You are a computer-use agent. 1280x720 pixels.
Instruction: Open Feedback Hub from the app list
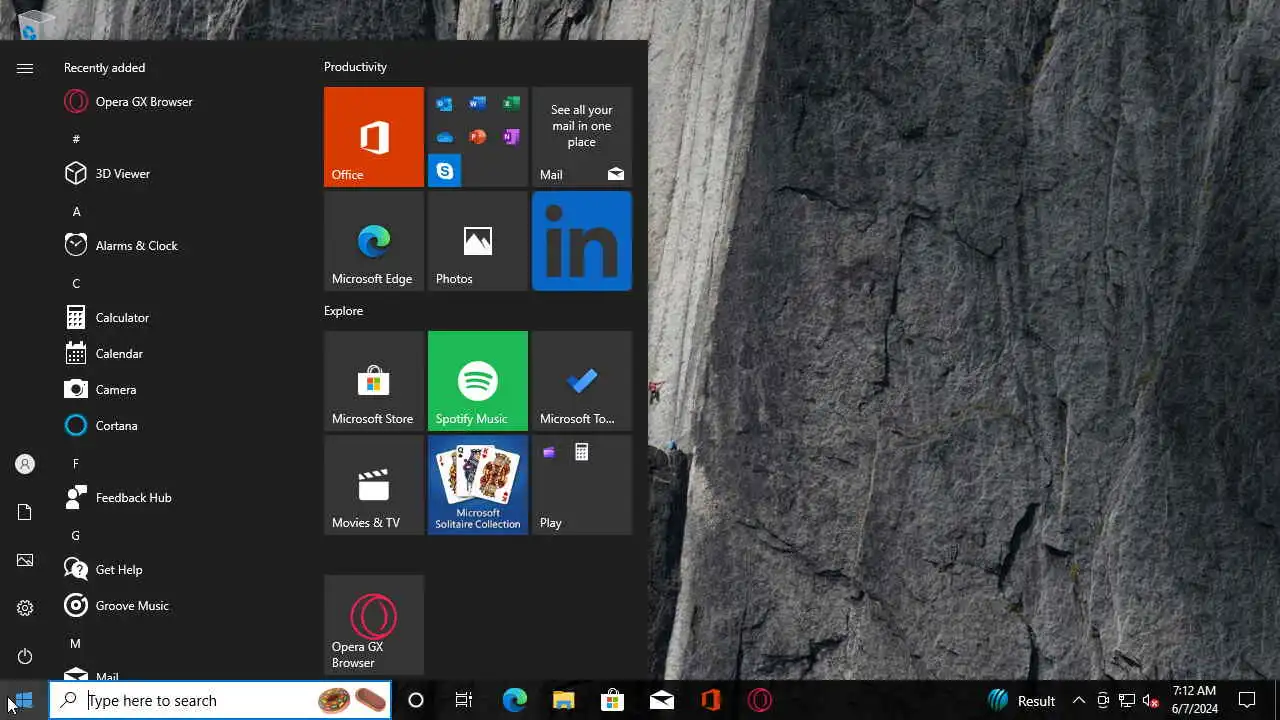pos(180,498)
